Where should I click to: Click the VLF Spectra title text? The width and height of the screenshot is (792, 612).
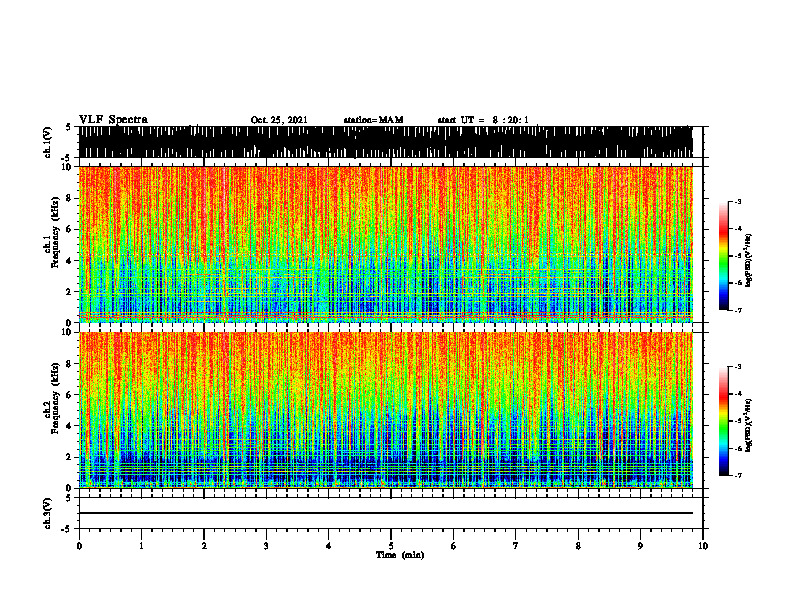pyautogui.click(x=113, y=120)
